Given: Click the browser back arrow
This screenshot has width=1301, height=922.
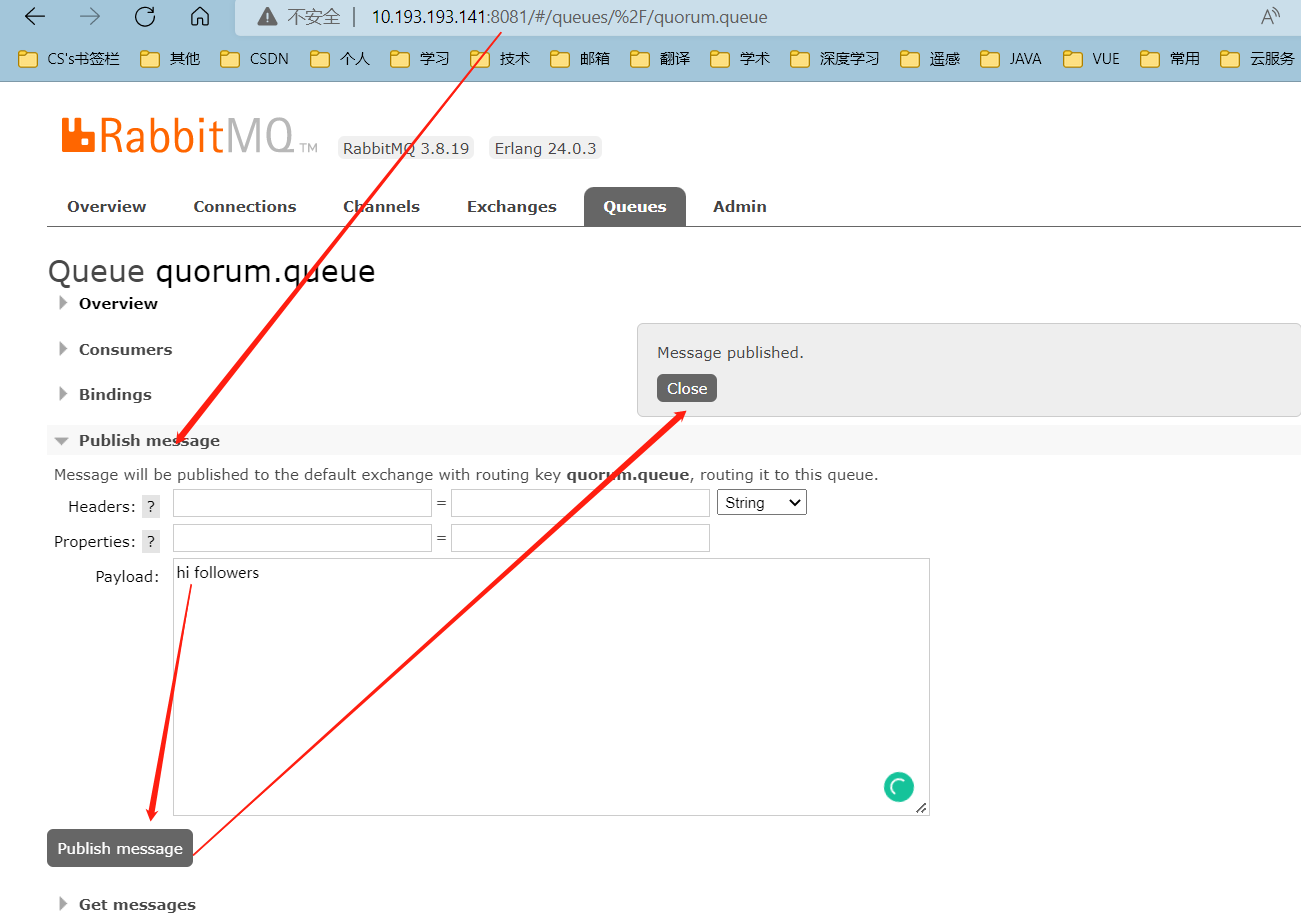Looking at the screenshot, I should click(35, 17).
